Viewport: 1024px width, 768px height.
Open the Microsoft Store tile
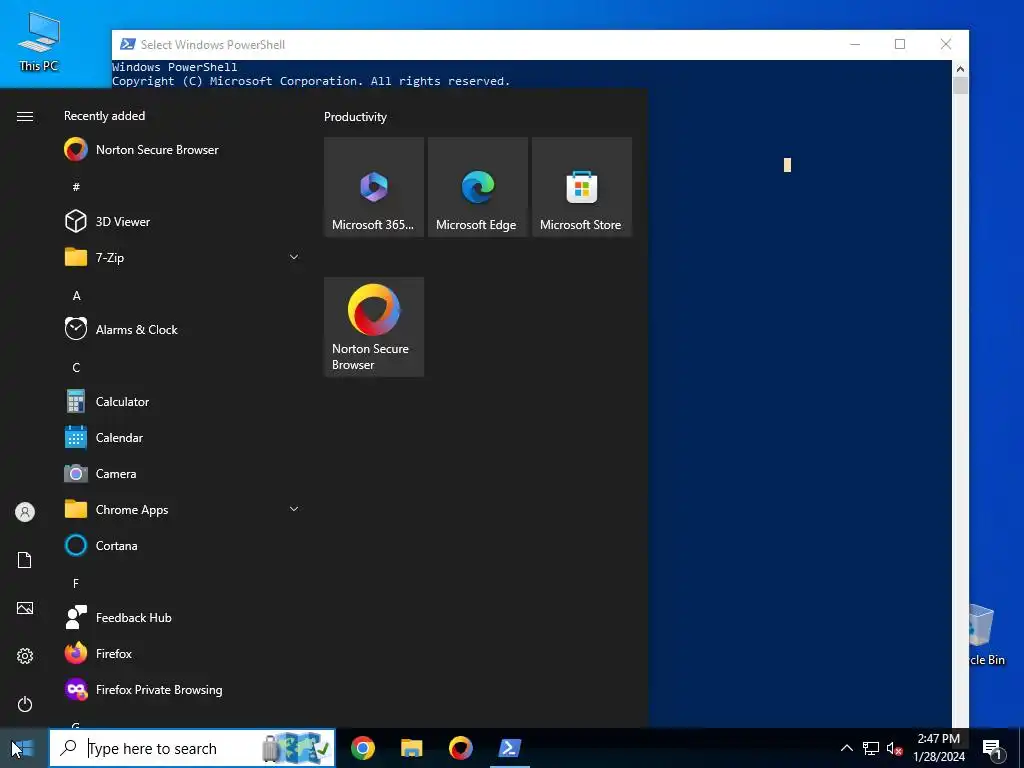(x=581, y=187)
